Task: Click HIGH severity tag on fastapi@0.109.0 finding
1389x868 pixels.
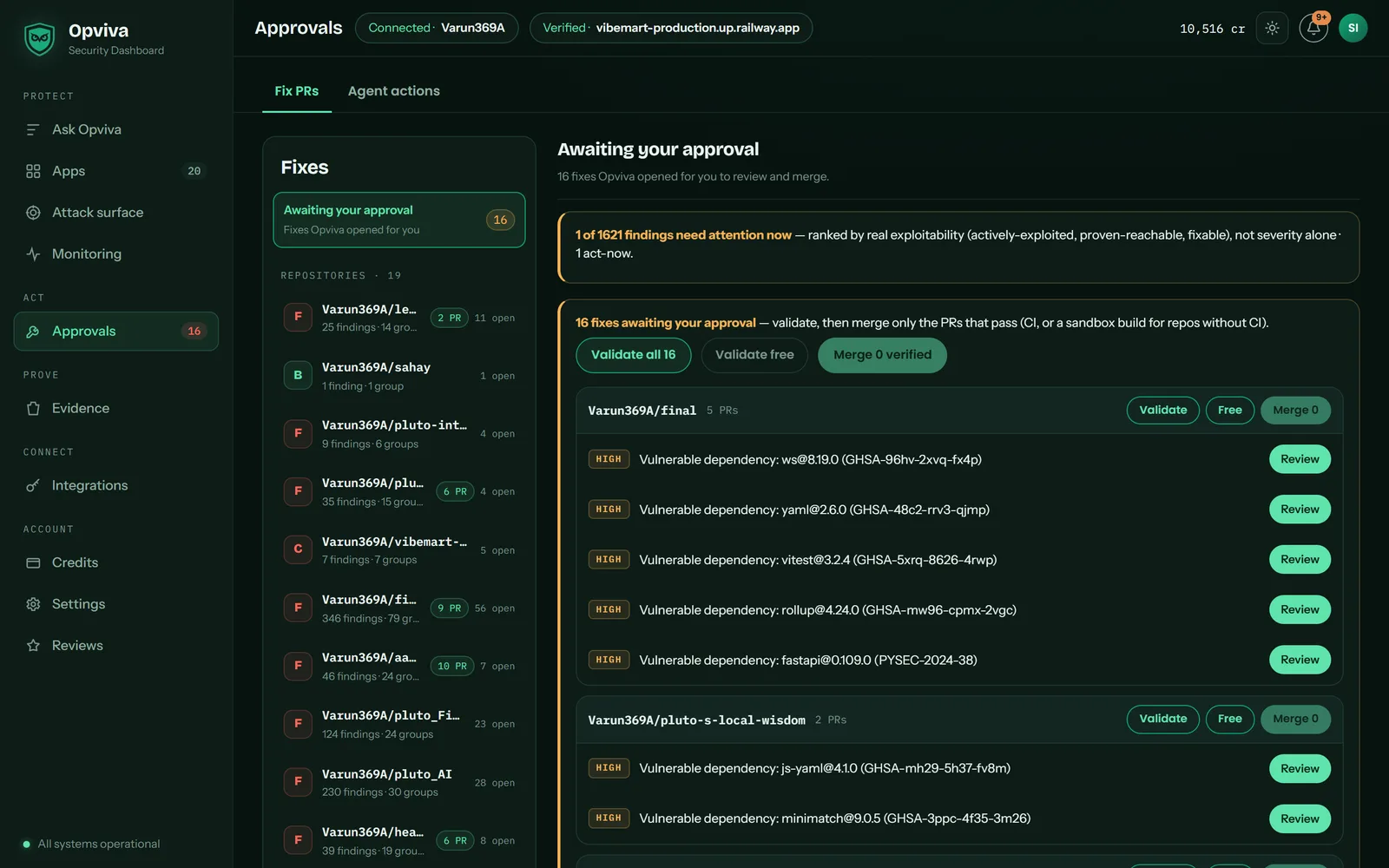Action: pyautogui.click(x=609, y=660)
